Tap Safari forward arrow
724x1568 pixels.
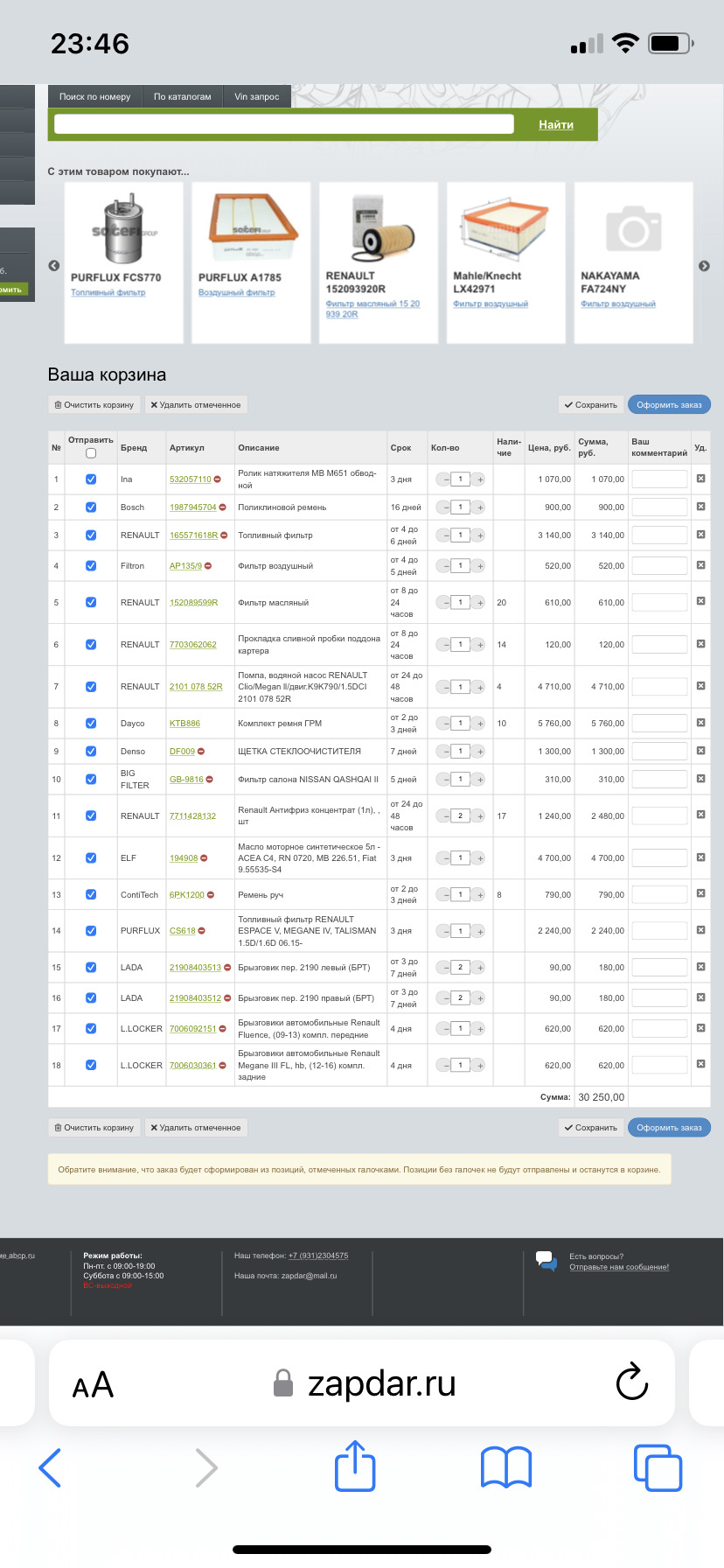[x=206, y=1467]
